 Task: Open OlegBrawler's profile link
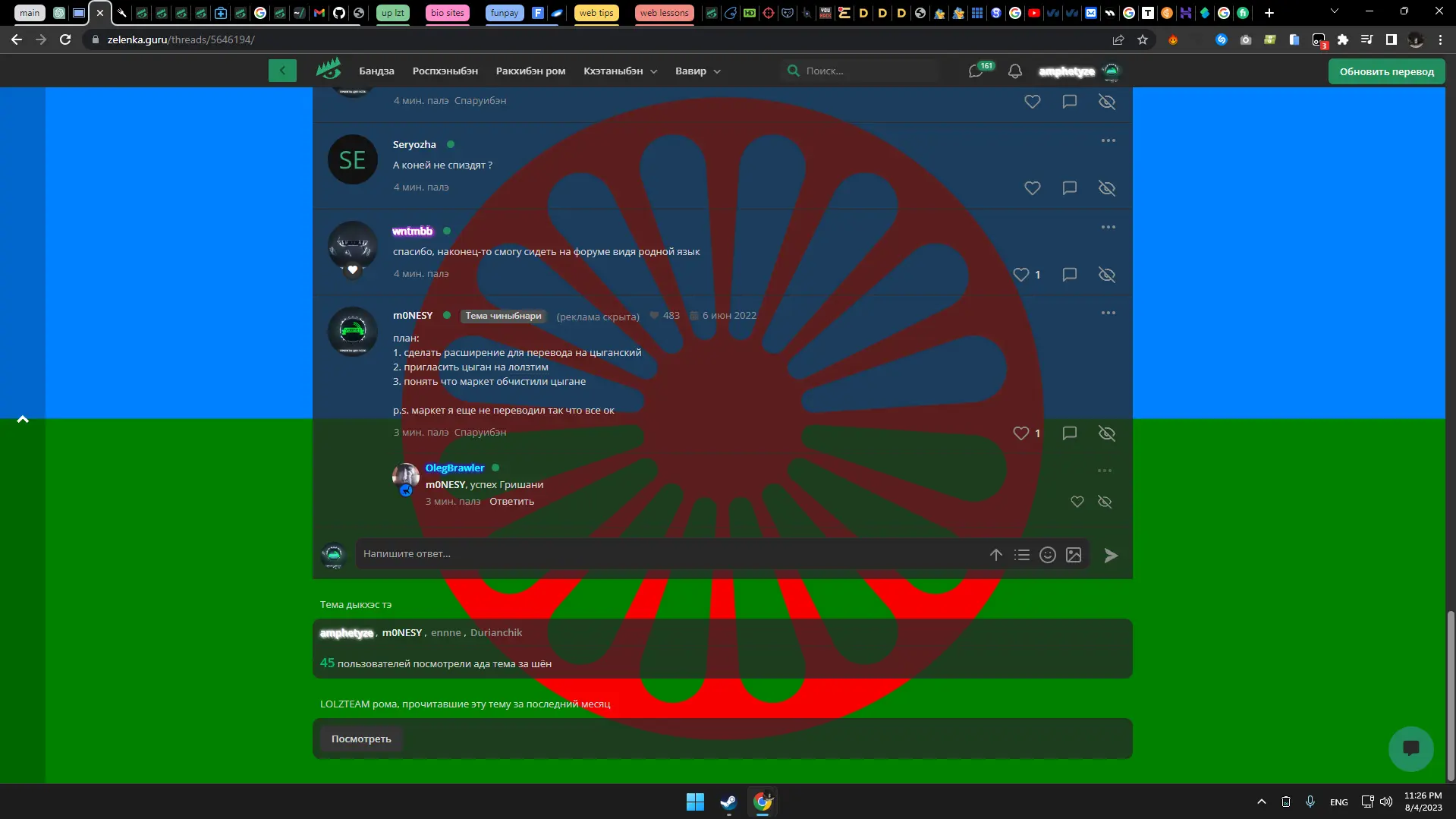(x=454, y=468)
